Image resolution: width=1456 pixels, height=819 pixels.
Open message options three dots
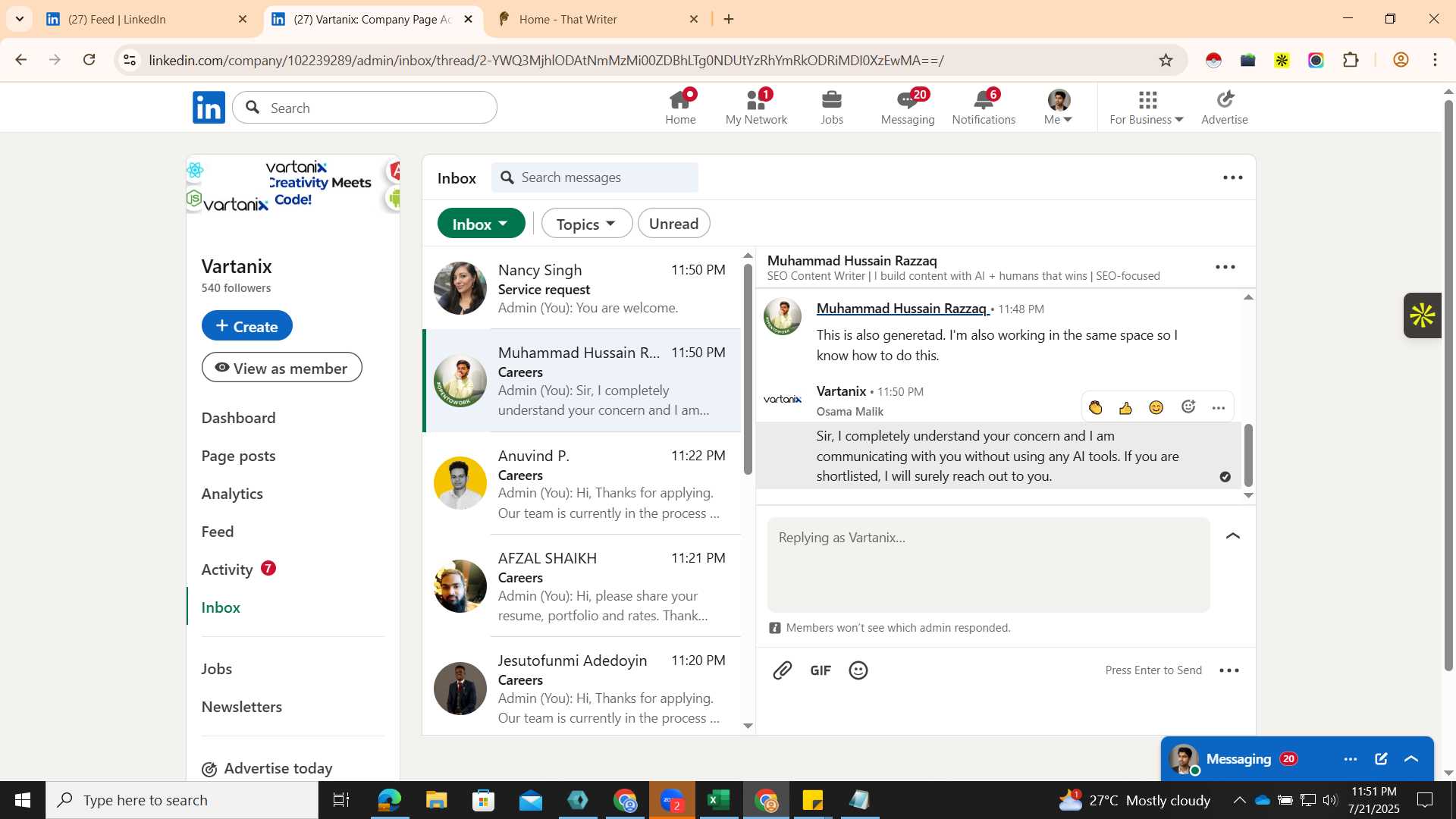point(1219,408)
